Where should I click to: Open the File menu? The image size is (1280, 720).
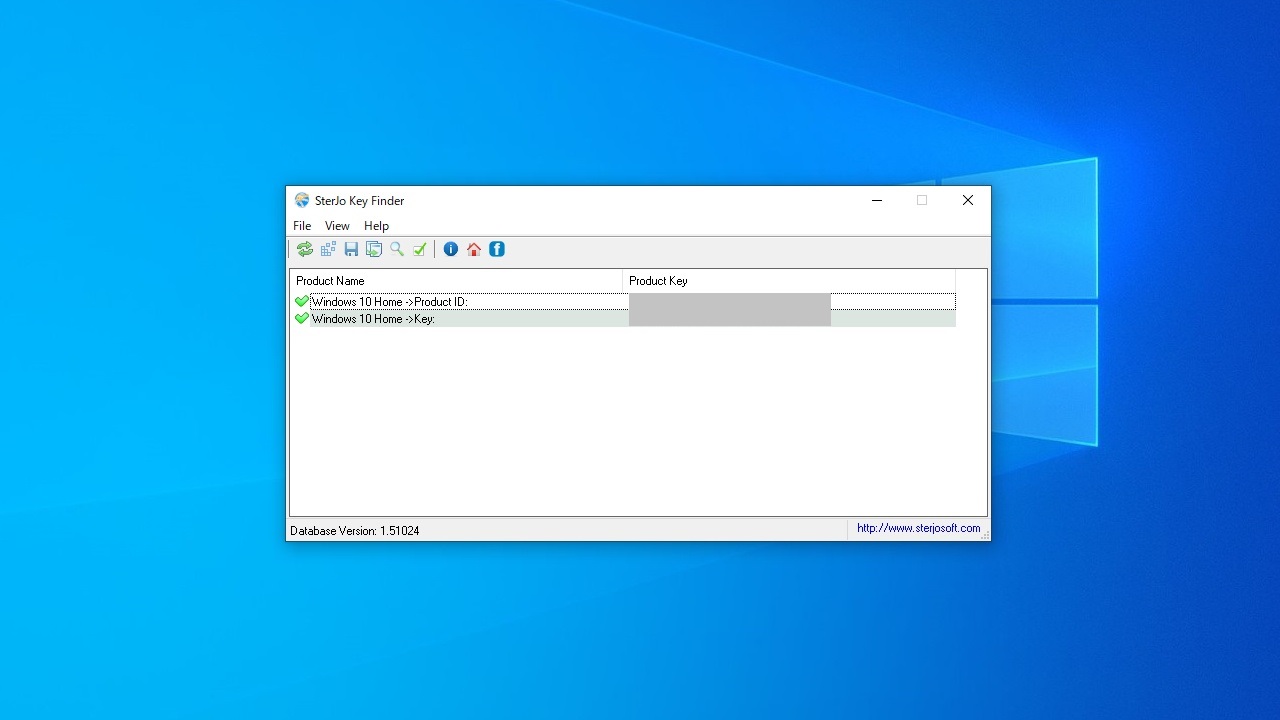(x=302, y=226)
